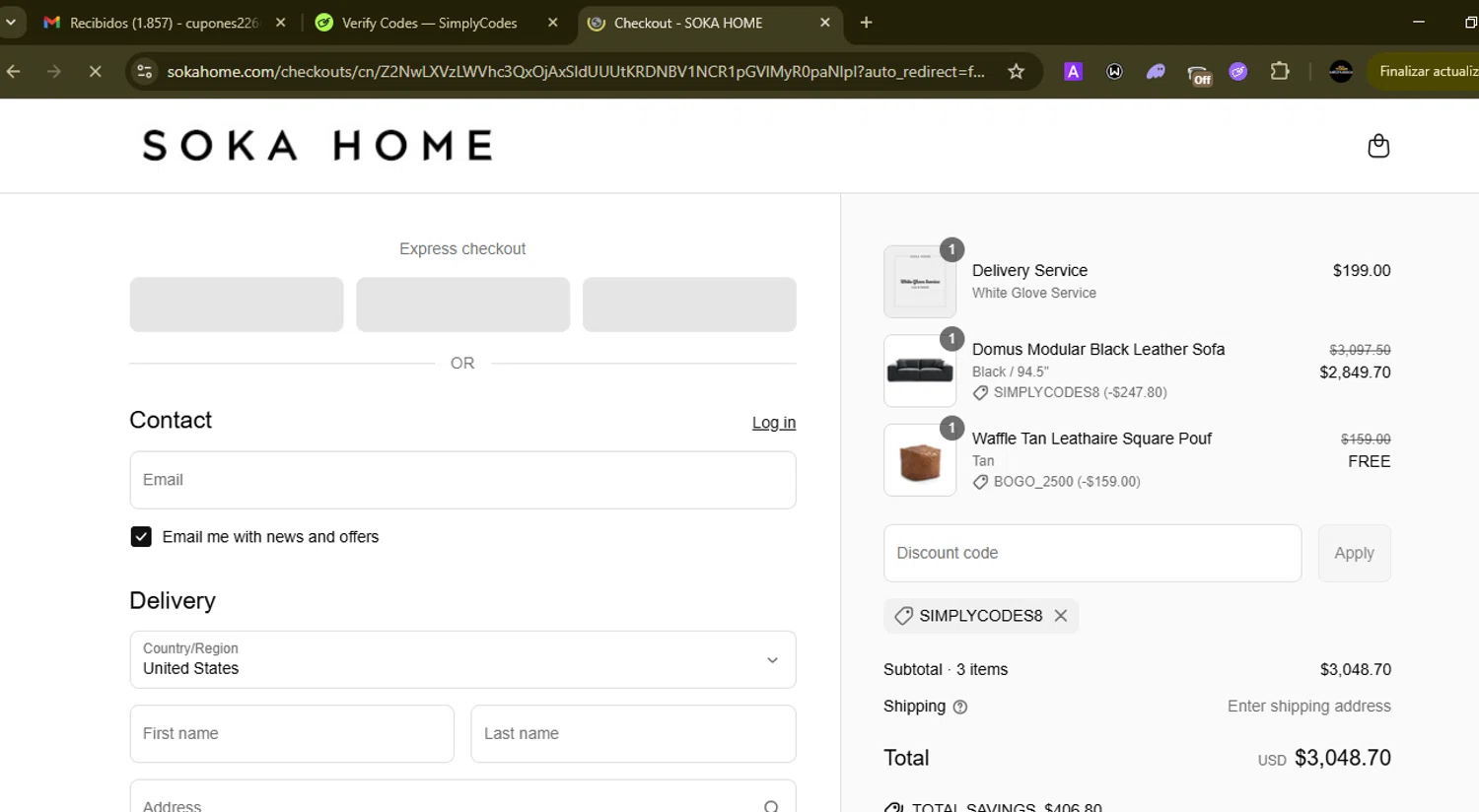Click the address bar URL
The width and height of the screenshot is (1479, 812).
pyautogui.click(x=576, y=71)
